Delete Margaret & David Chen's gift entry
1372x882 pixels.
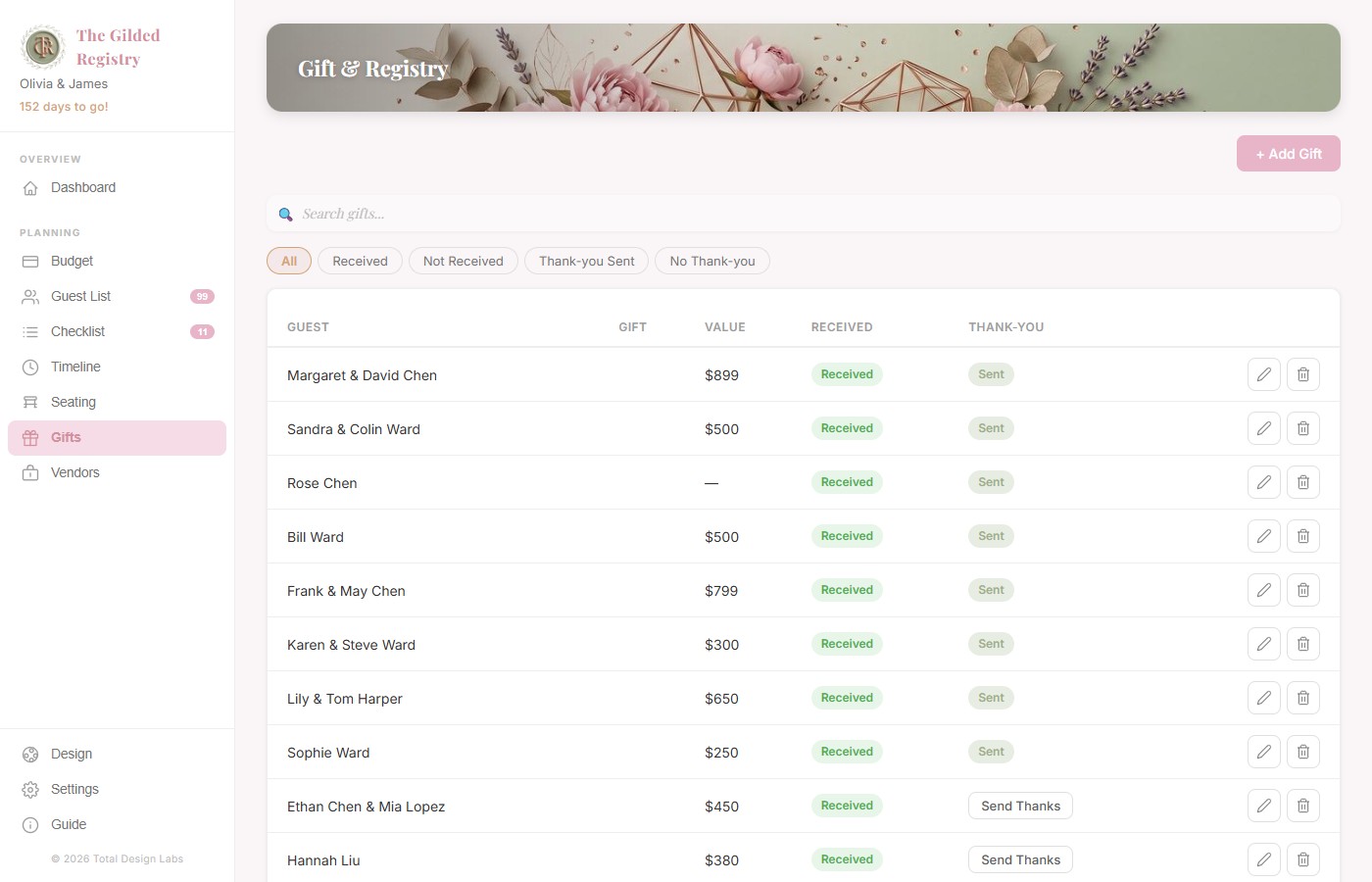1303,374
